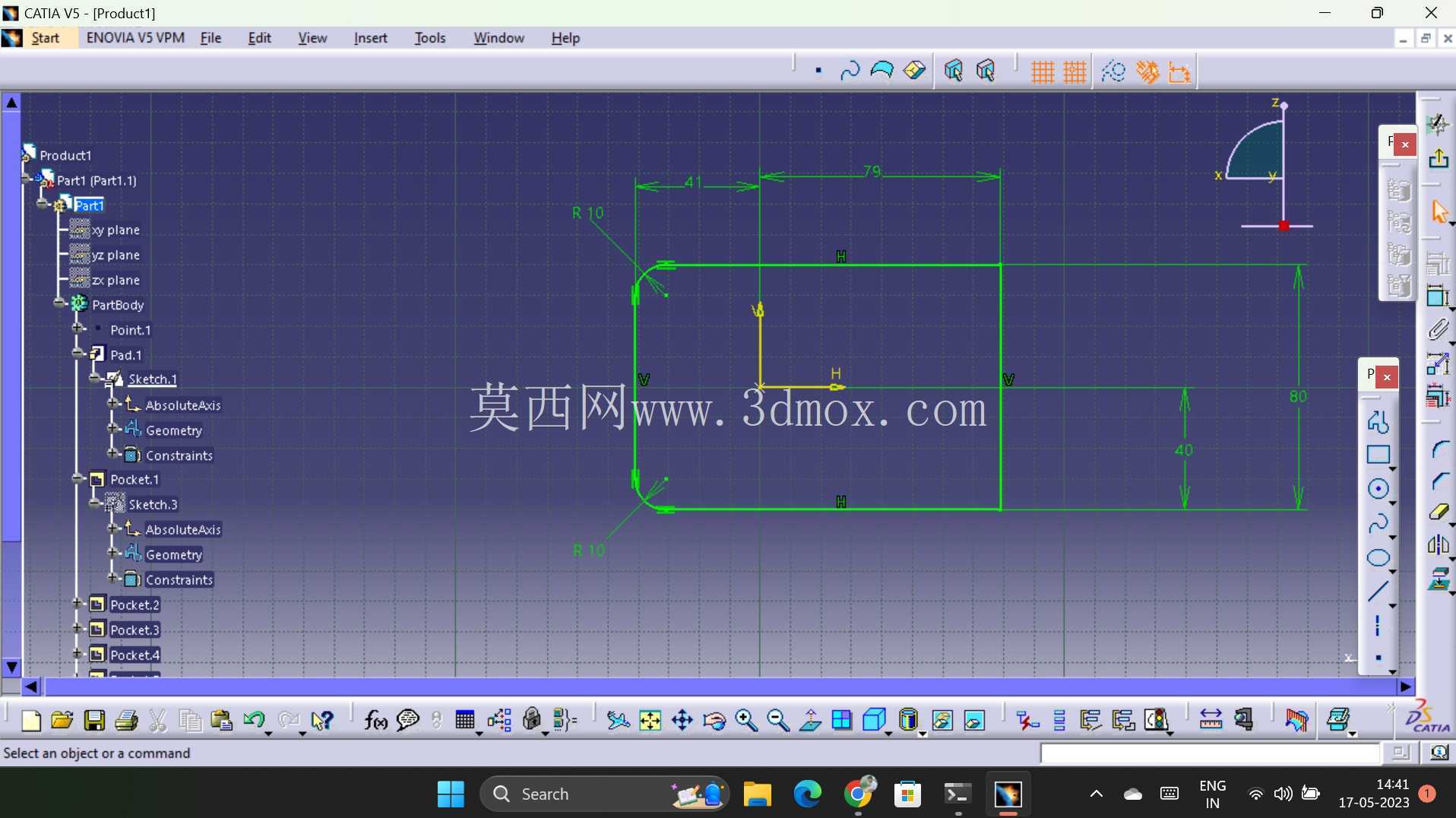
Task: Expand Constraints under Sketch.3
Action: pyautogui.click(x=113, y=579)
